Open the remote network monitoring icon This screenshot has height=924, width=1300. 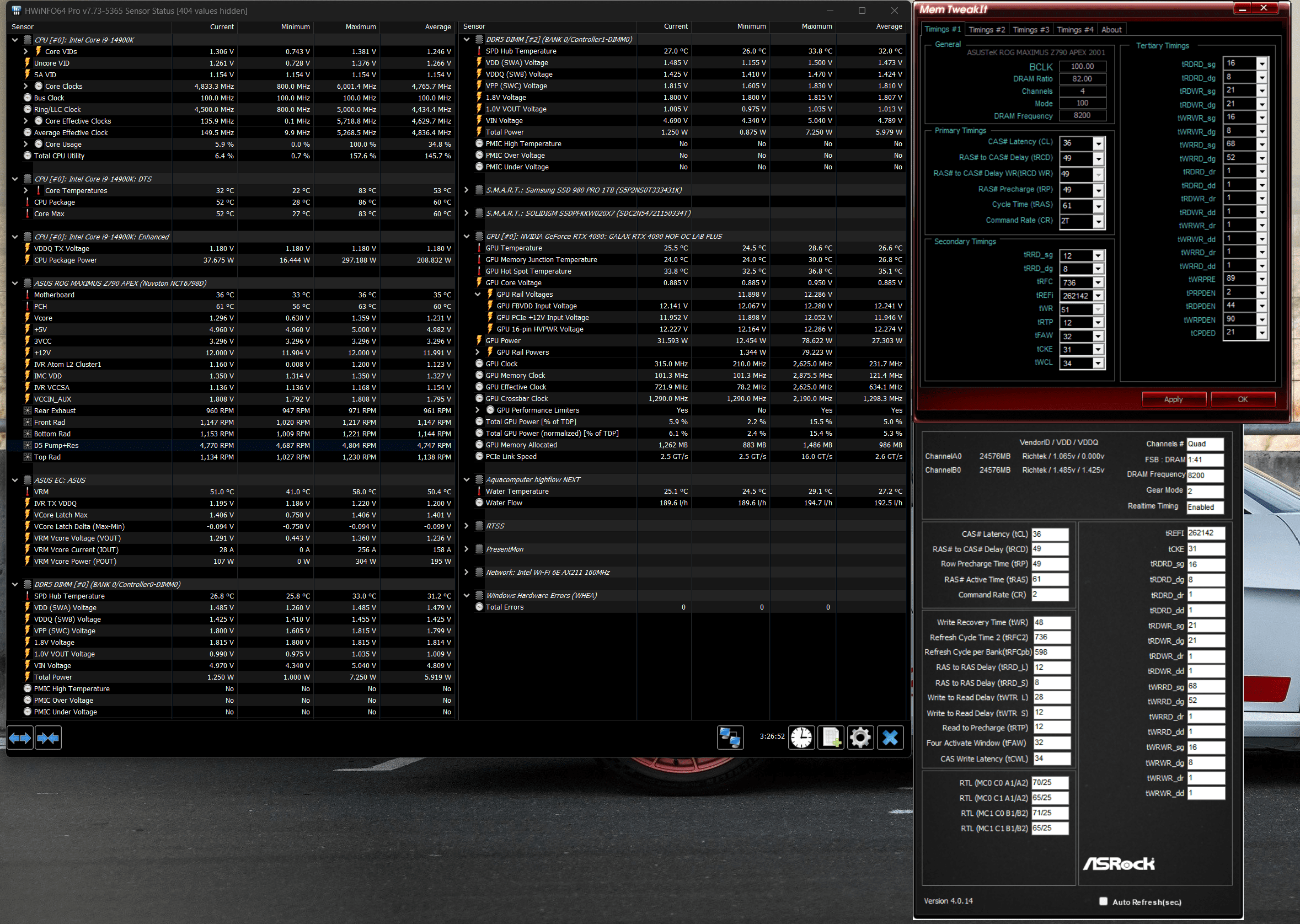729,738
